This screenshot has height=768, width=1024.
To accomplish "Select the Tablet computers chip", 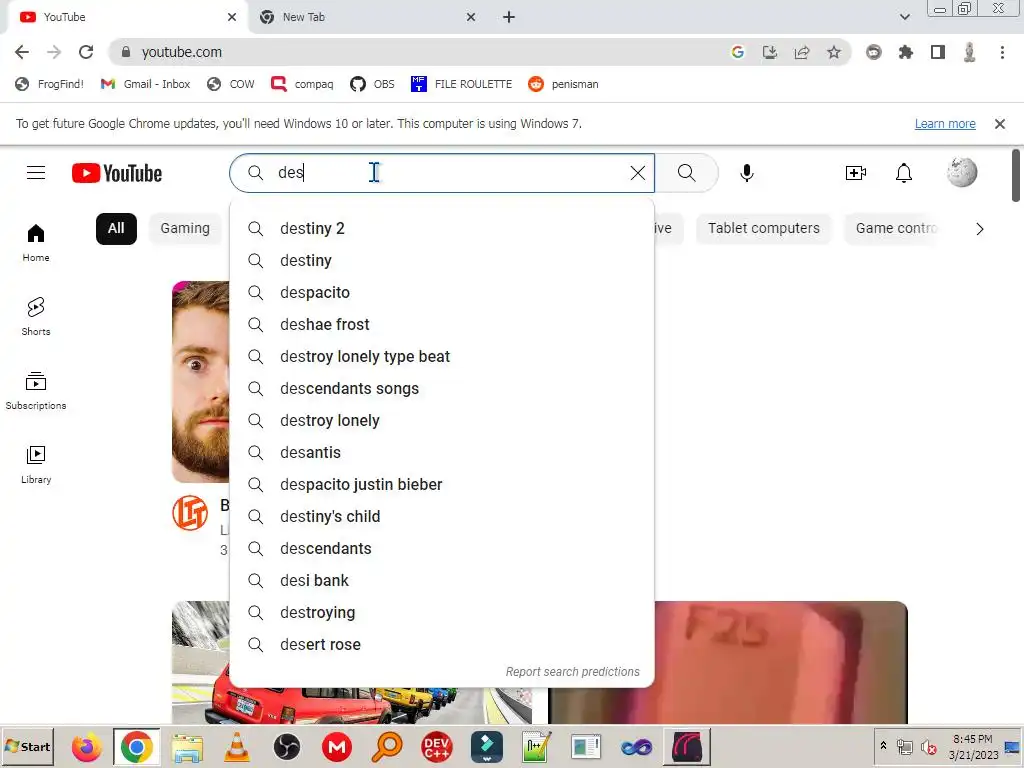I will click(763, 229).
